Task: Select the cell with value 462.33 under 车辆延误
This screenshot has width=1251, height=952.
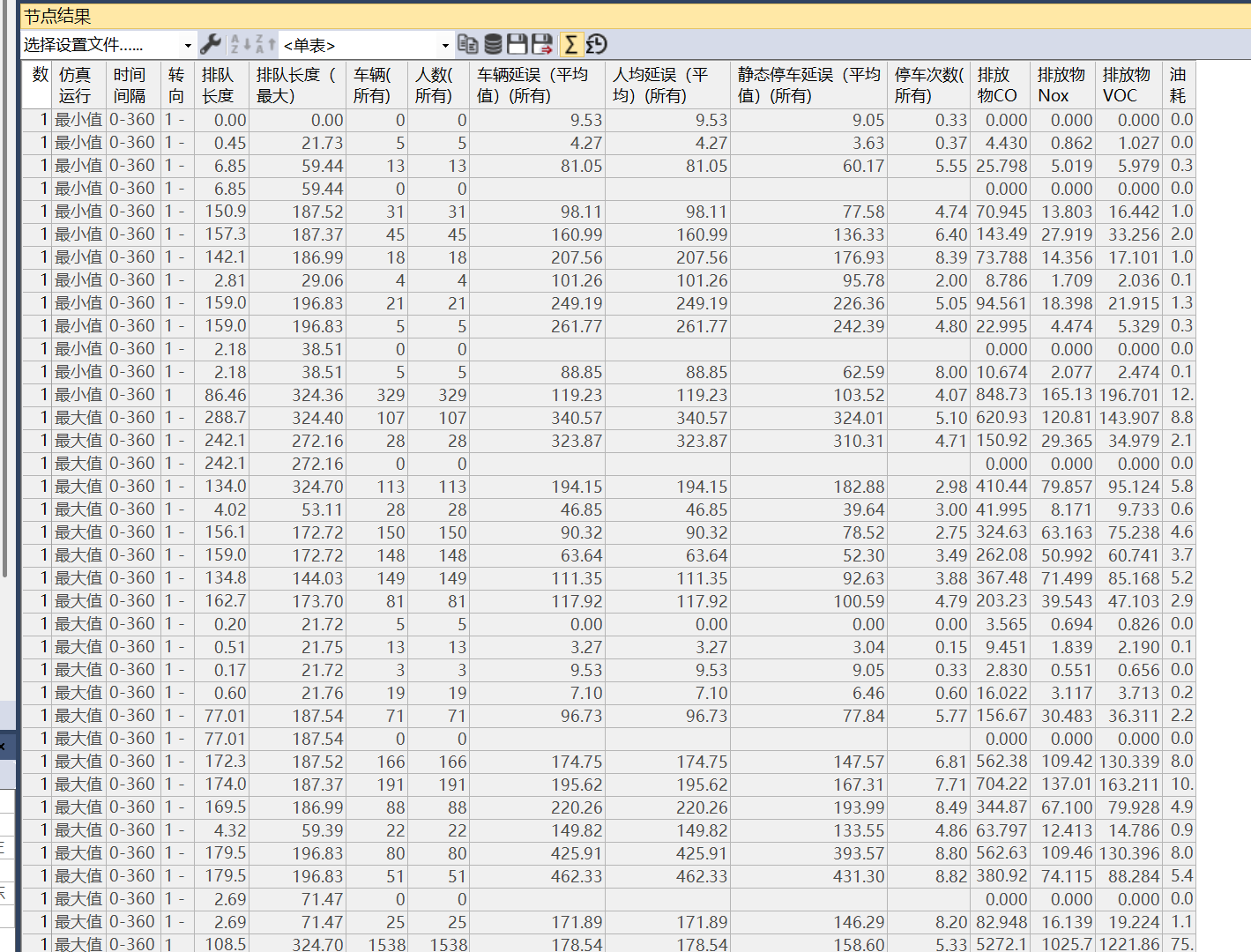Action: (x=538, y=876)
